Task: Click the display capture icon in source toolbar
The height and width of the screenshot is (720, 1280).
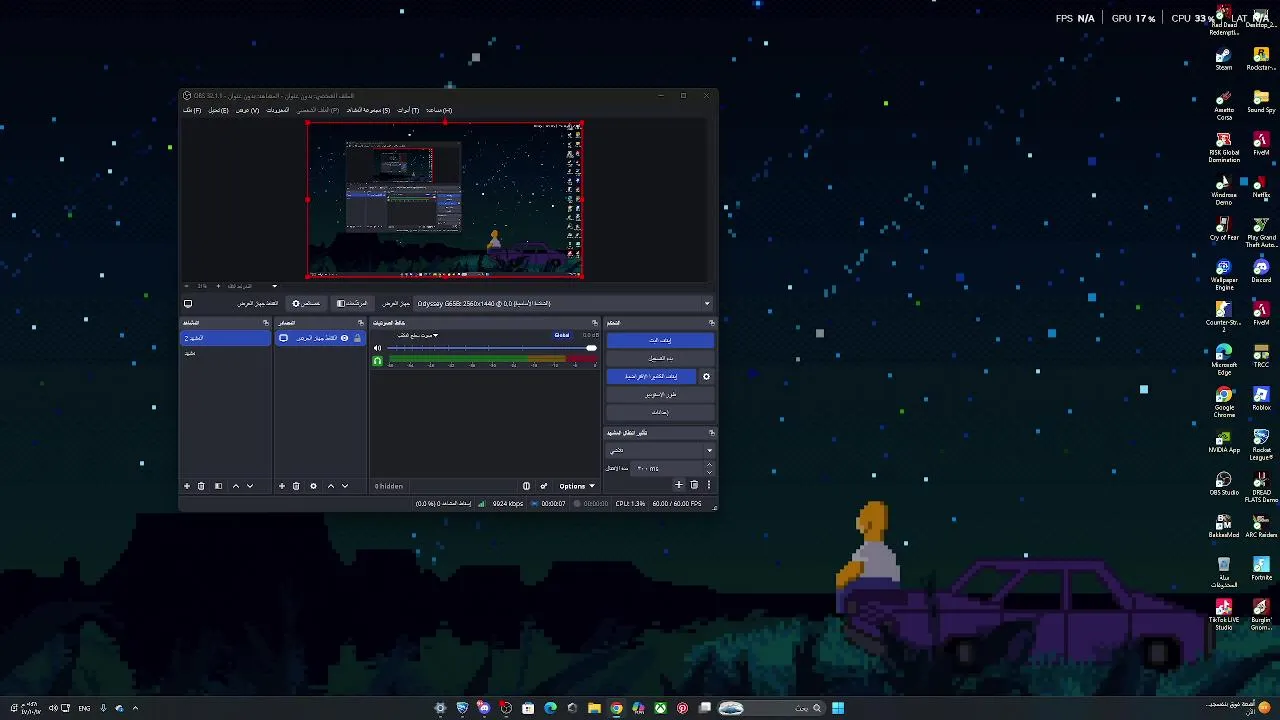Action: tap(187, 303)
